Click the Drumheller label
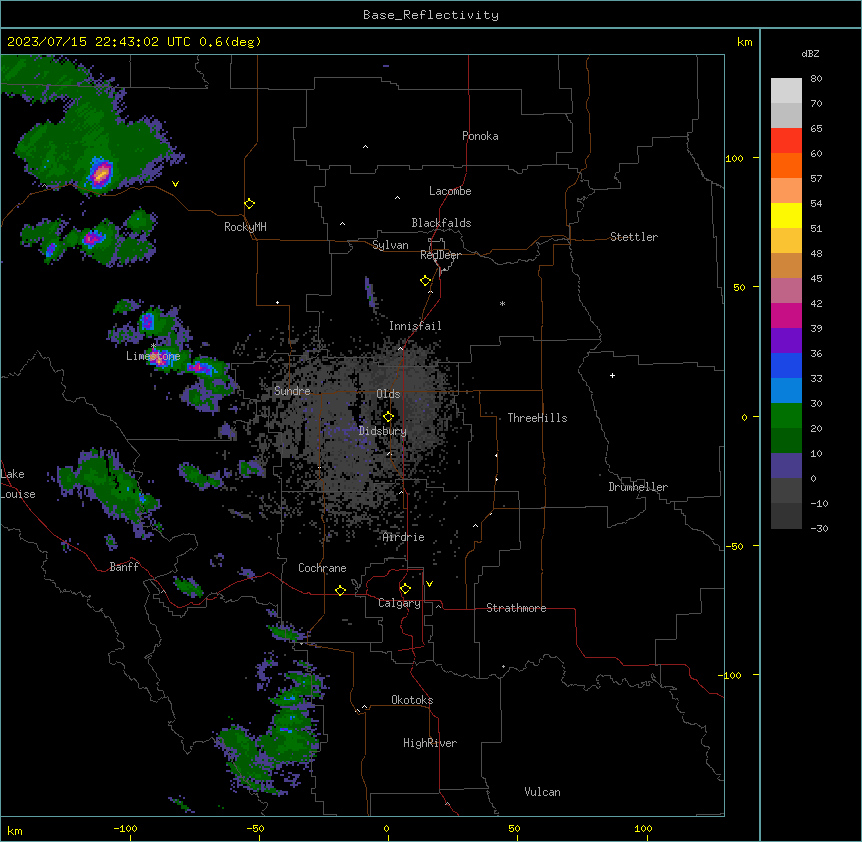The image size is (862, 842). click(x=638, y=487)
